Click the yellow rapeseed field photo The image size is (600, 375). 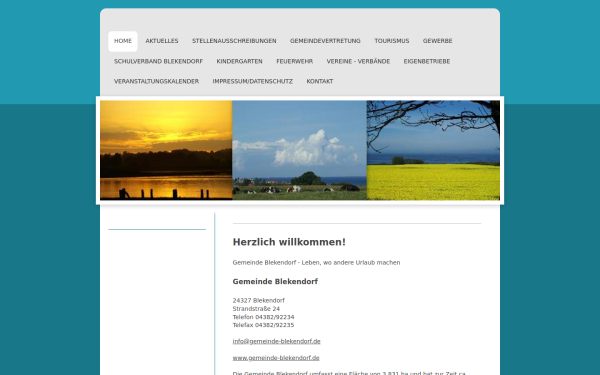tap(433, 150)
